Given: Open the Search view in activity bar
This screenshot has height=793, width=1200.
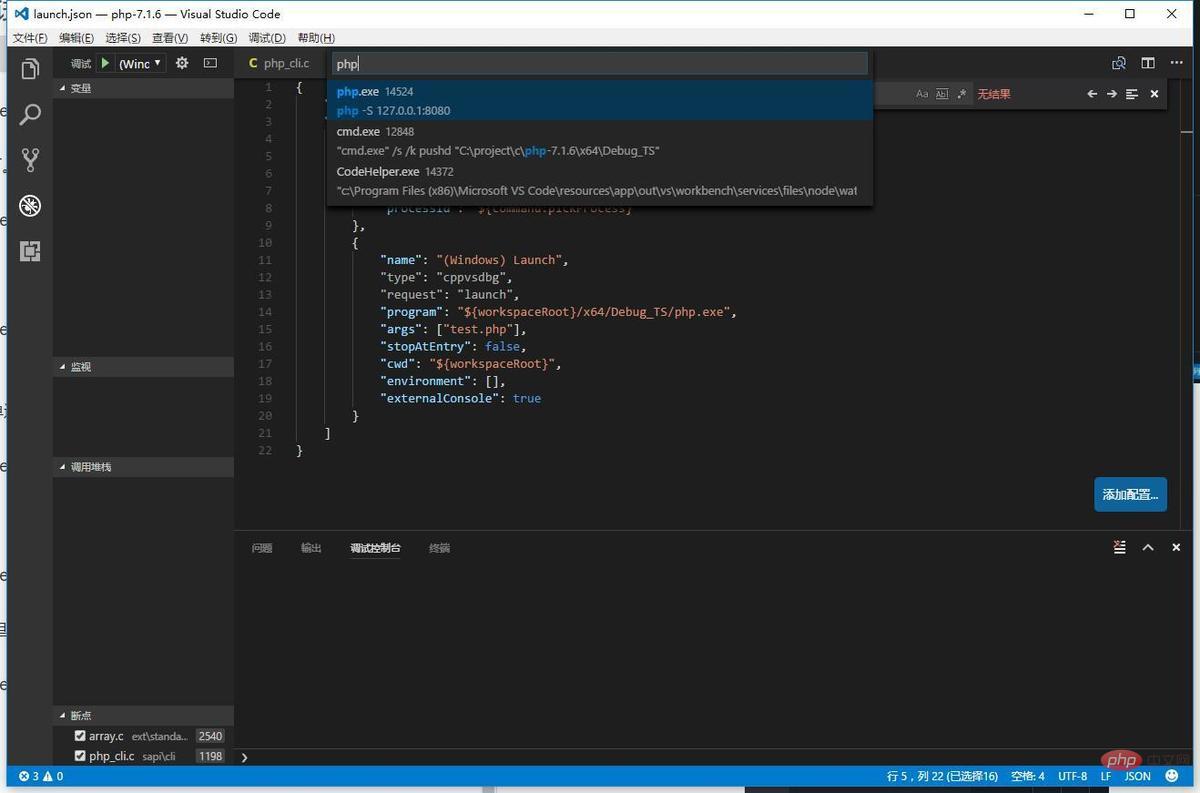Looking at the screenshot, I should coord(30,115).
